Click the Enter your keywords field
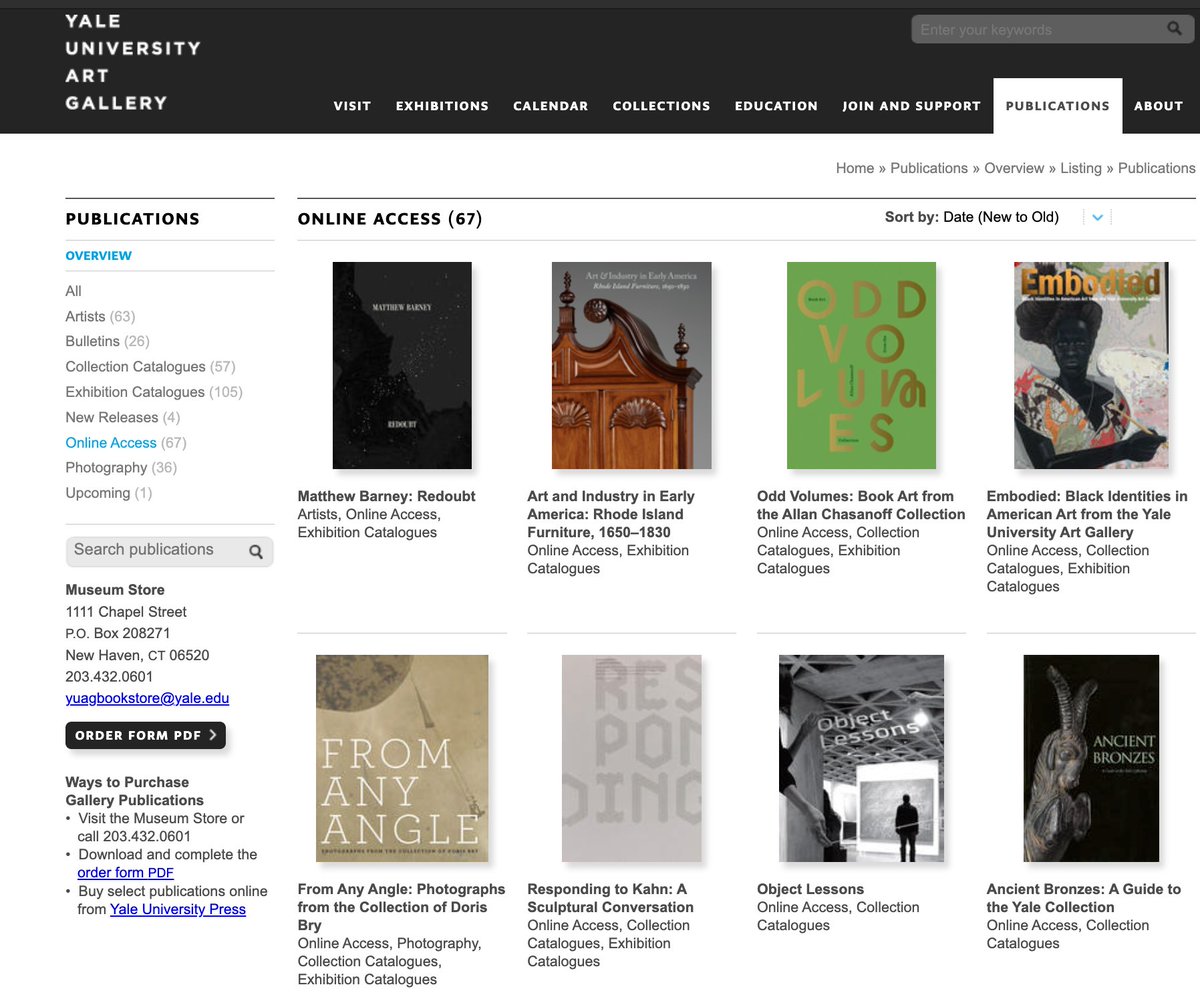Image resolution: width=1200 pixels, height=1001 pixels. click(1036, 30)
